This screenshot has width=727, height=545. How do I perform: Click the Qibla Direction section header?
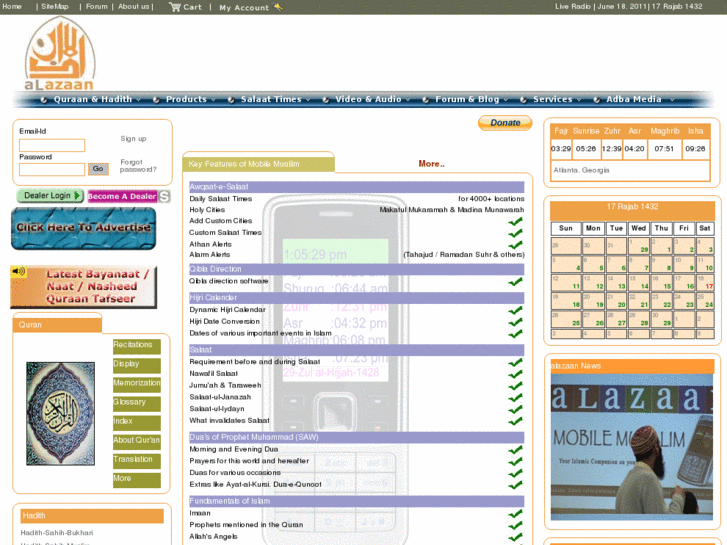357,269
